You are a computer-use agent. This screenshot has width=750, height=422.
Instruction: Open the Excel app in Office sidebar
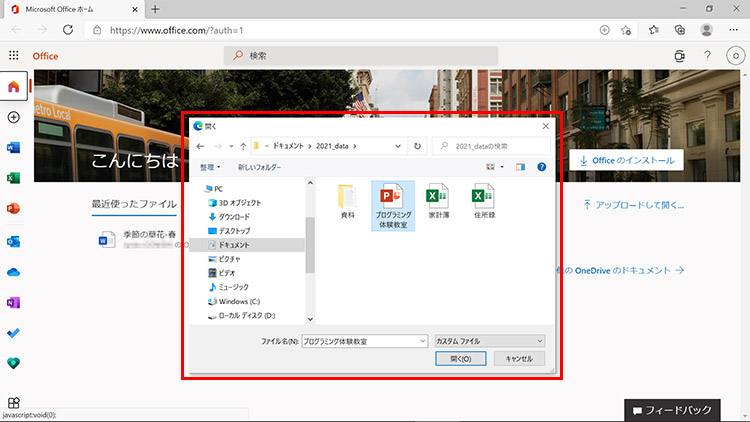pyautogui.click(x=13, y=179)
